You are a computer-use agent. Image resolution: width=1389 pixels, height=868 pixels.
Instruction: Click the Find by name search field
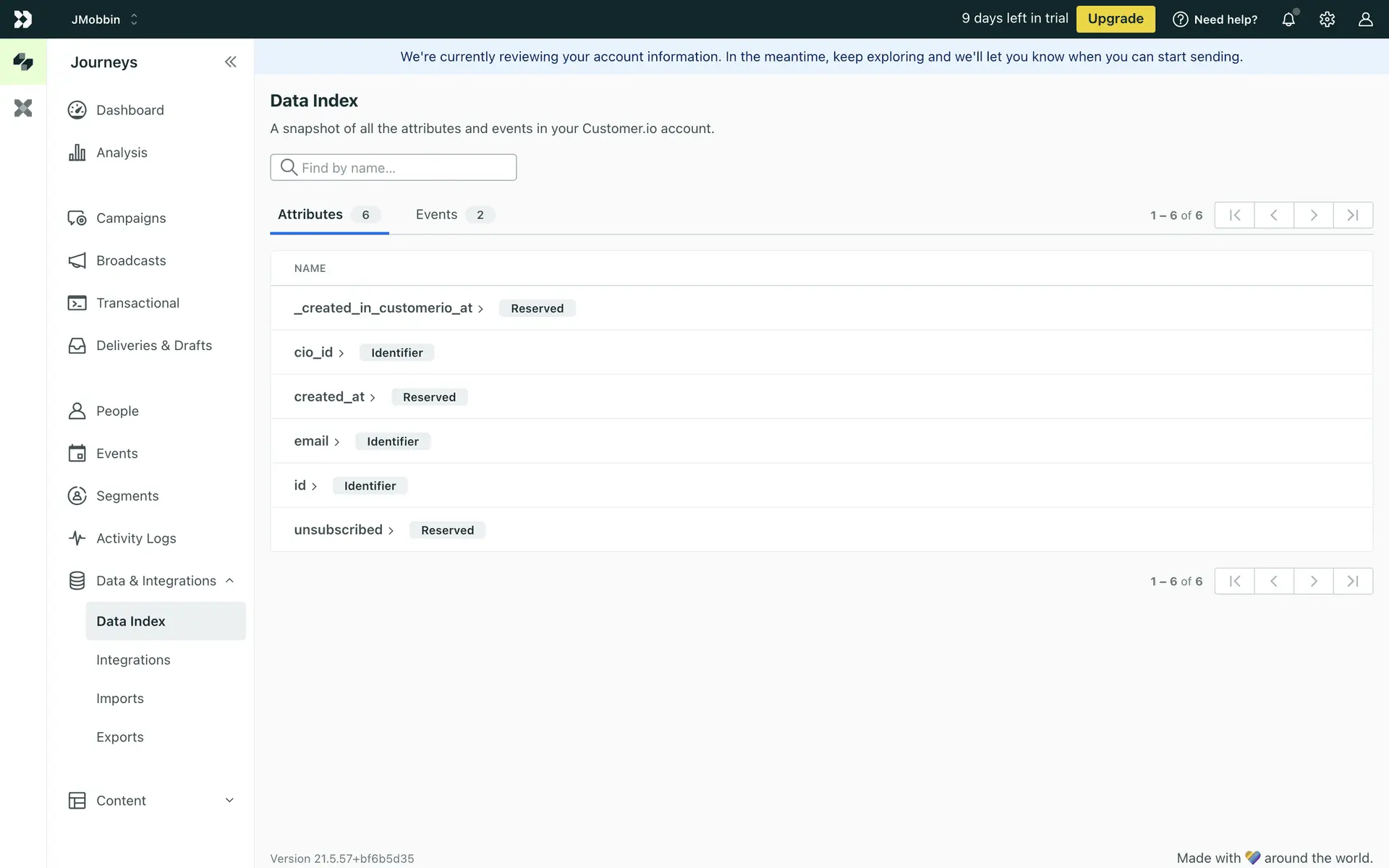394,168
